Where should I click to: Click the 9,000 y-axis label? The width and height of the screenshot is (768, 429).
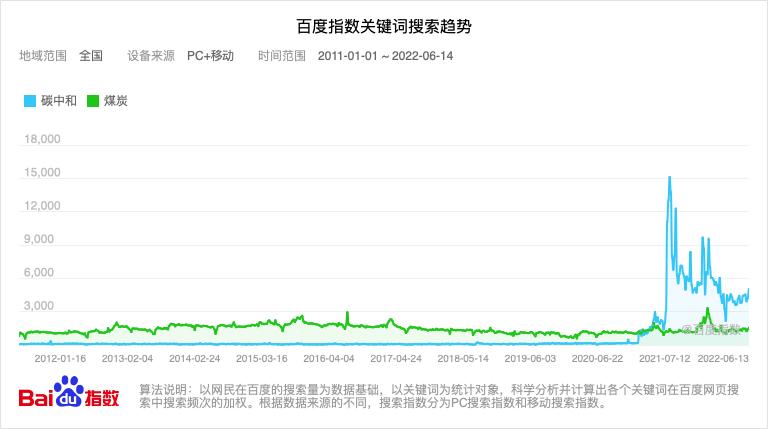tap(39, 239)
